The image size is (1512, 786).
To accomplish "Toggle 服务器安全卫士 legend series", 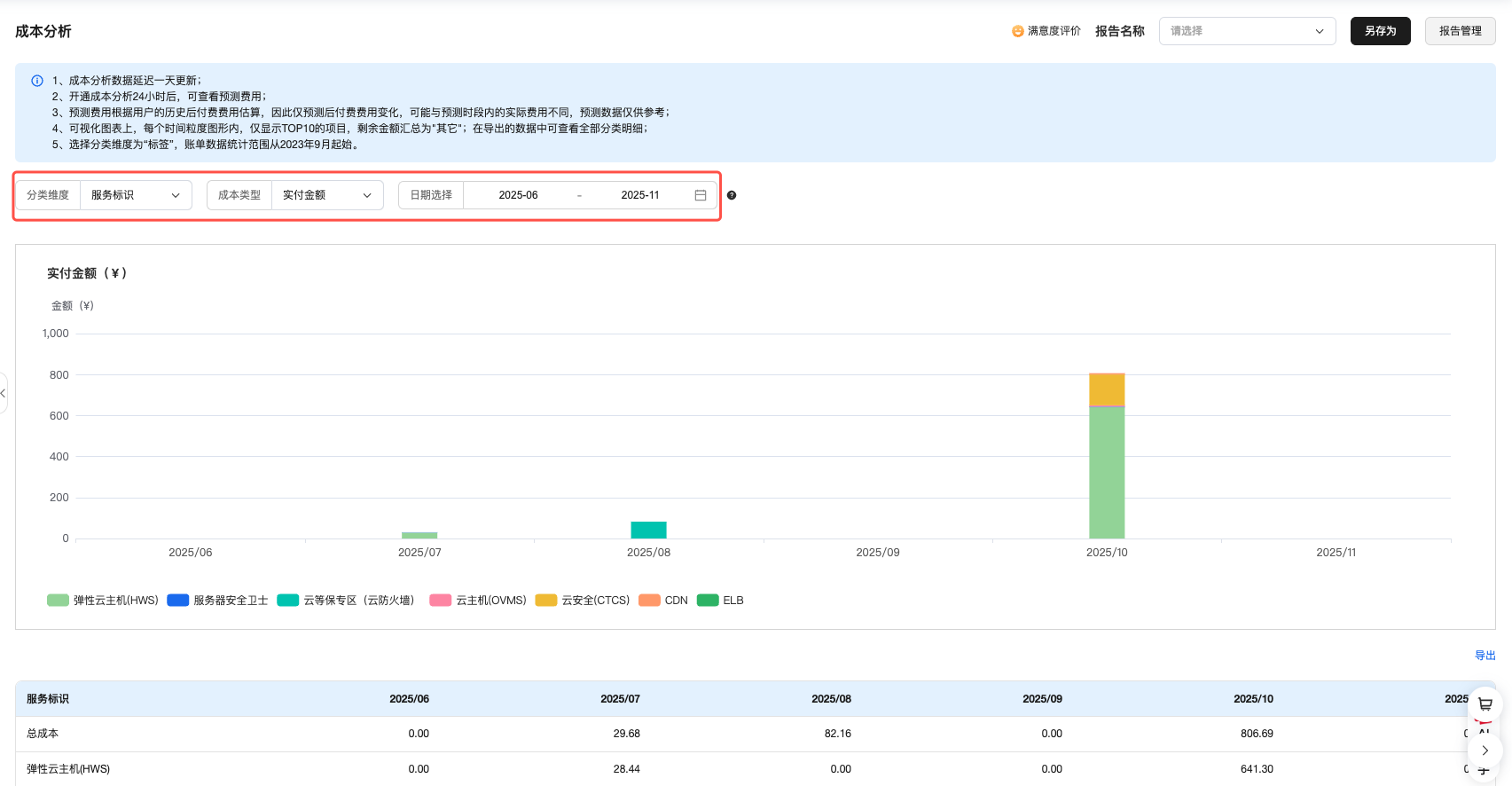I will click(x=218, y=601).
